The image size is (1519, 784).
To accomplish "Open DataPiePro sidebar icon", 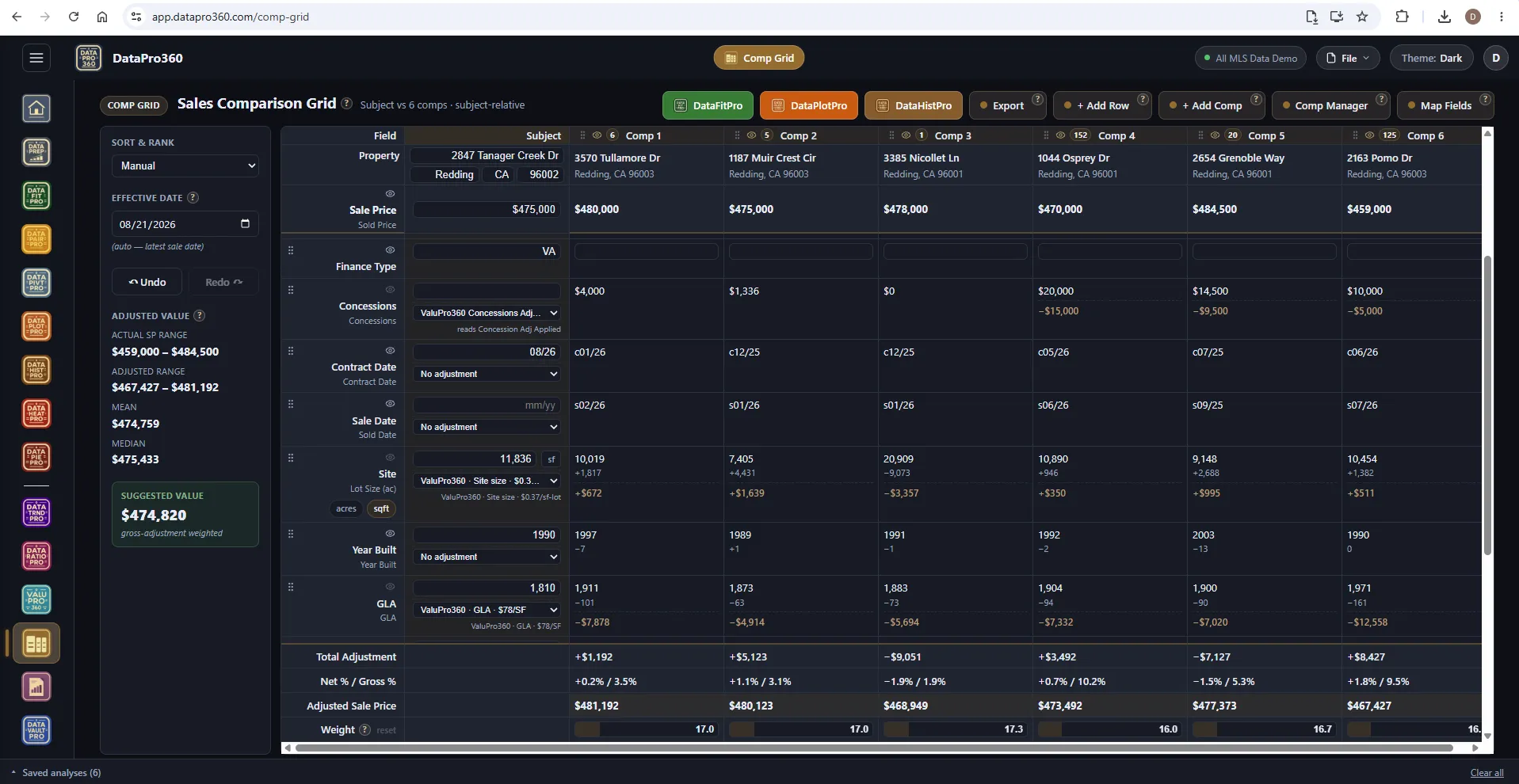I will pyautogui.click(x=36, y=457).
